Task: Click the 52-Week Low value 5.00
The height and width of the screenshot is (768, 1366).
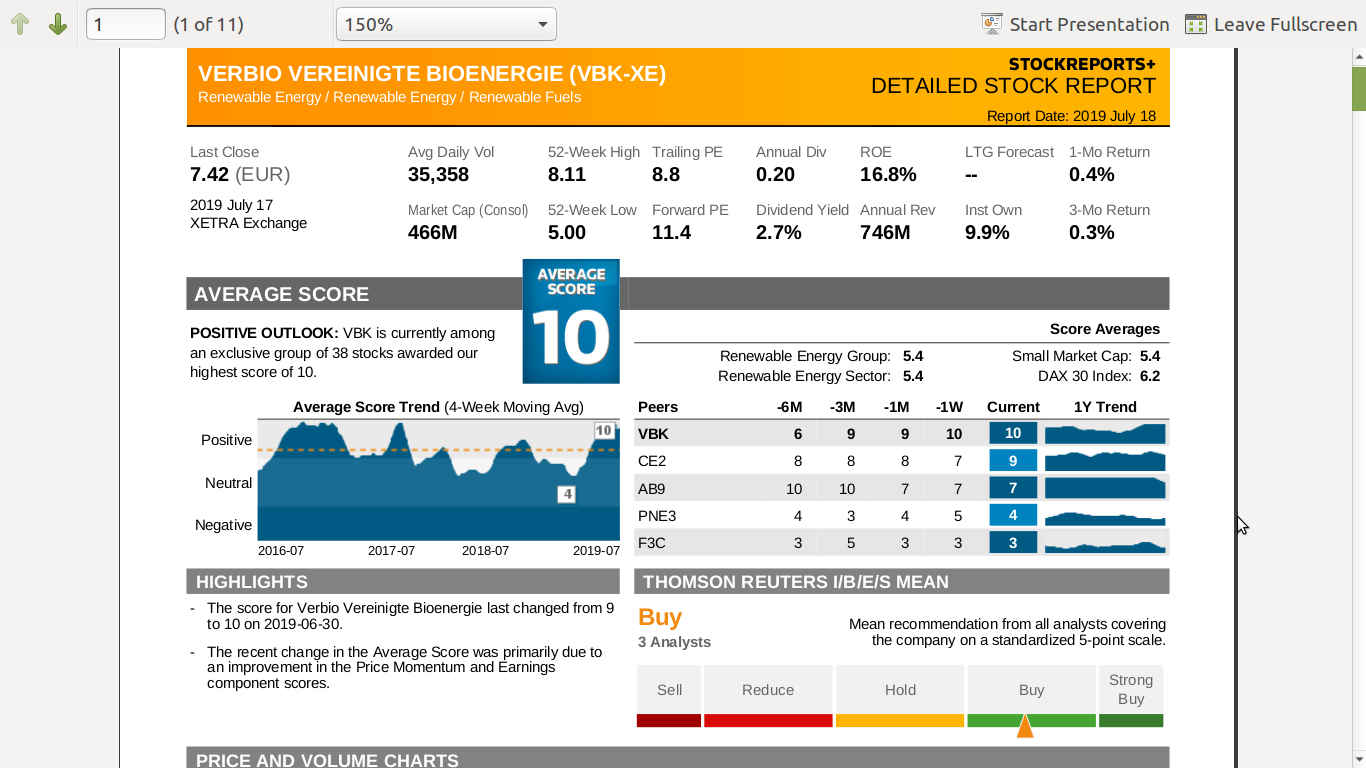Action: 567,232
